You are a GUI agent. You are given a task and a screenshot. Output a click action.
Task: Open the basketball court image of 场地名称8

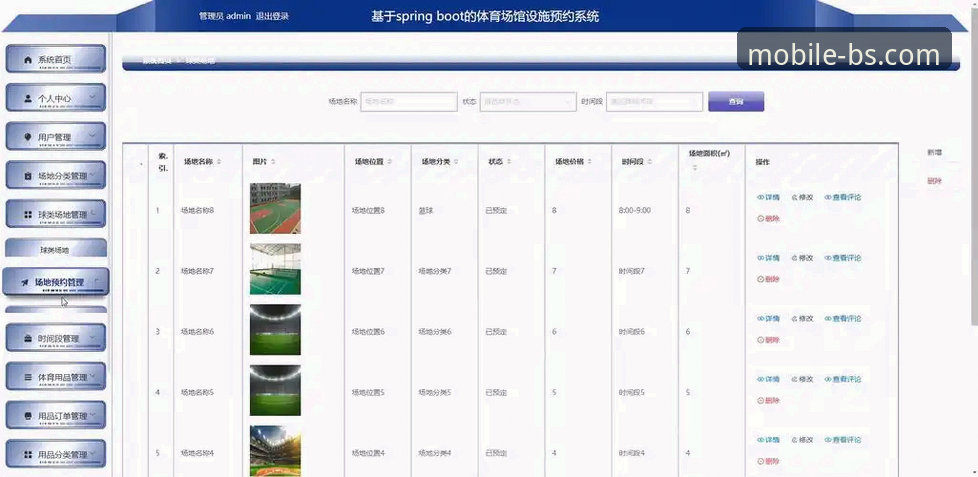[x=275, y=208]
